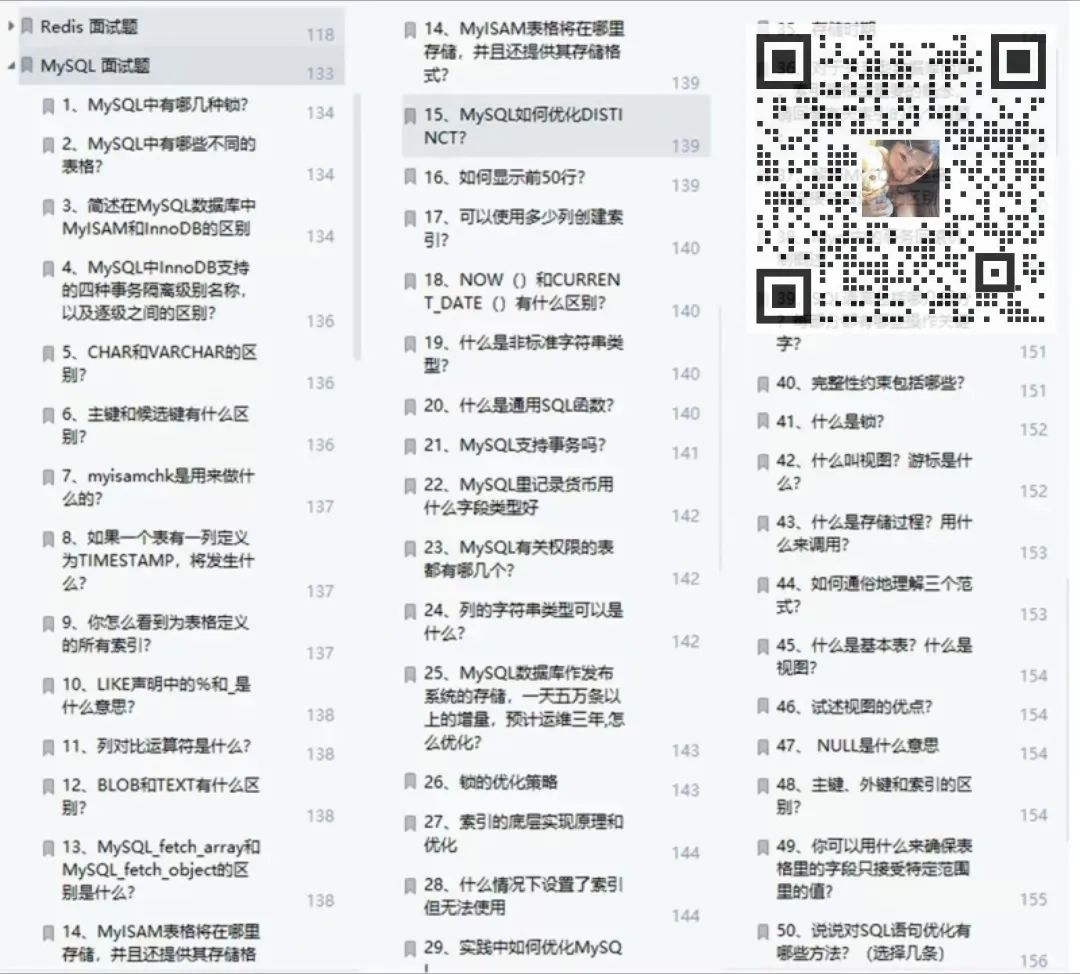This screenshot has height=974, width=1080.
Task: Open 44、如何通俗地理解三个范式
Action: tap(874, 595)
